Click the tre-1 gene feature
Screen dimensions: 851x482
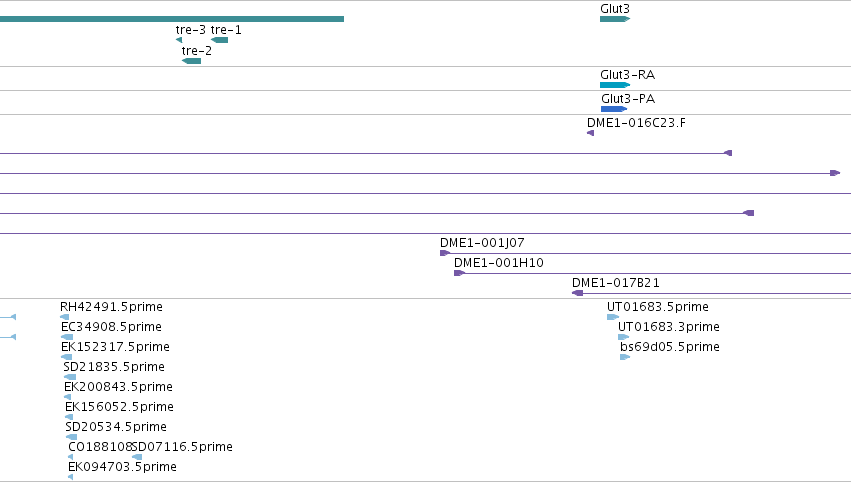click(x=219, y=40)
